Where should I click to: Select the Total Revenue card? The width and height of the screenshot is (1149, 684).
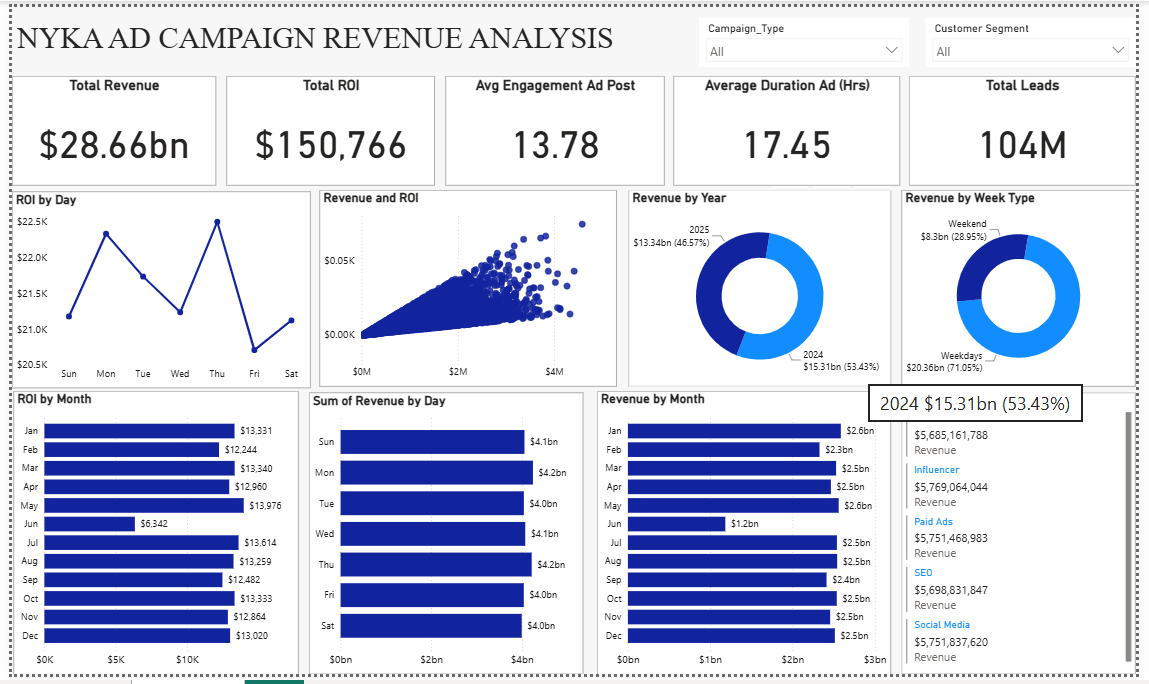[x=114, y=130]
